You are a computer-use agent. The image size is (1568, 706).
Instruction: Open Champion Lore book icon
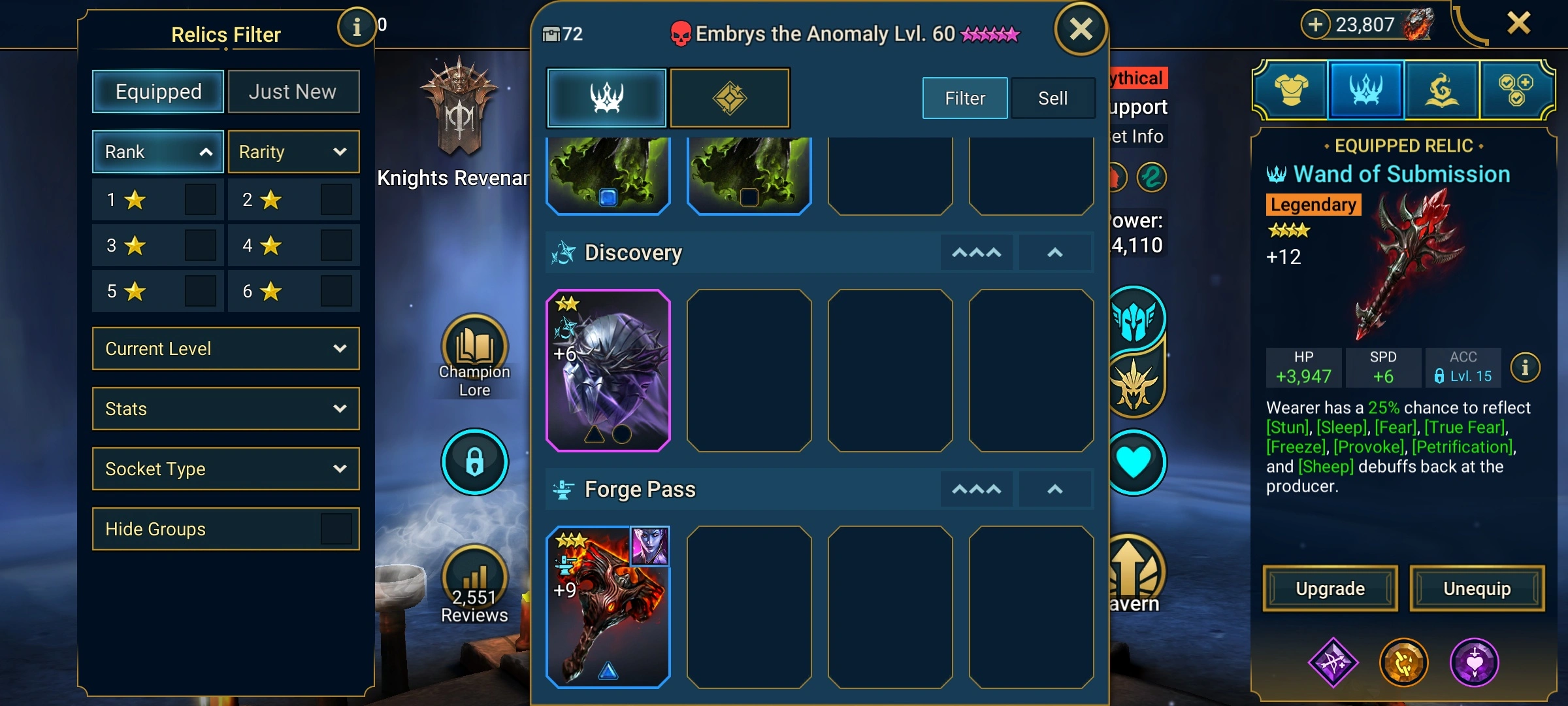coord(474,346)
